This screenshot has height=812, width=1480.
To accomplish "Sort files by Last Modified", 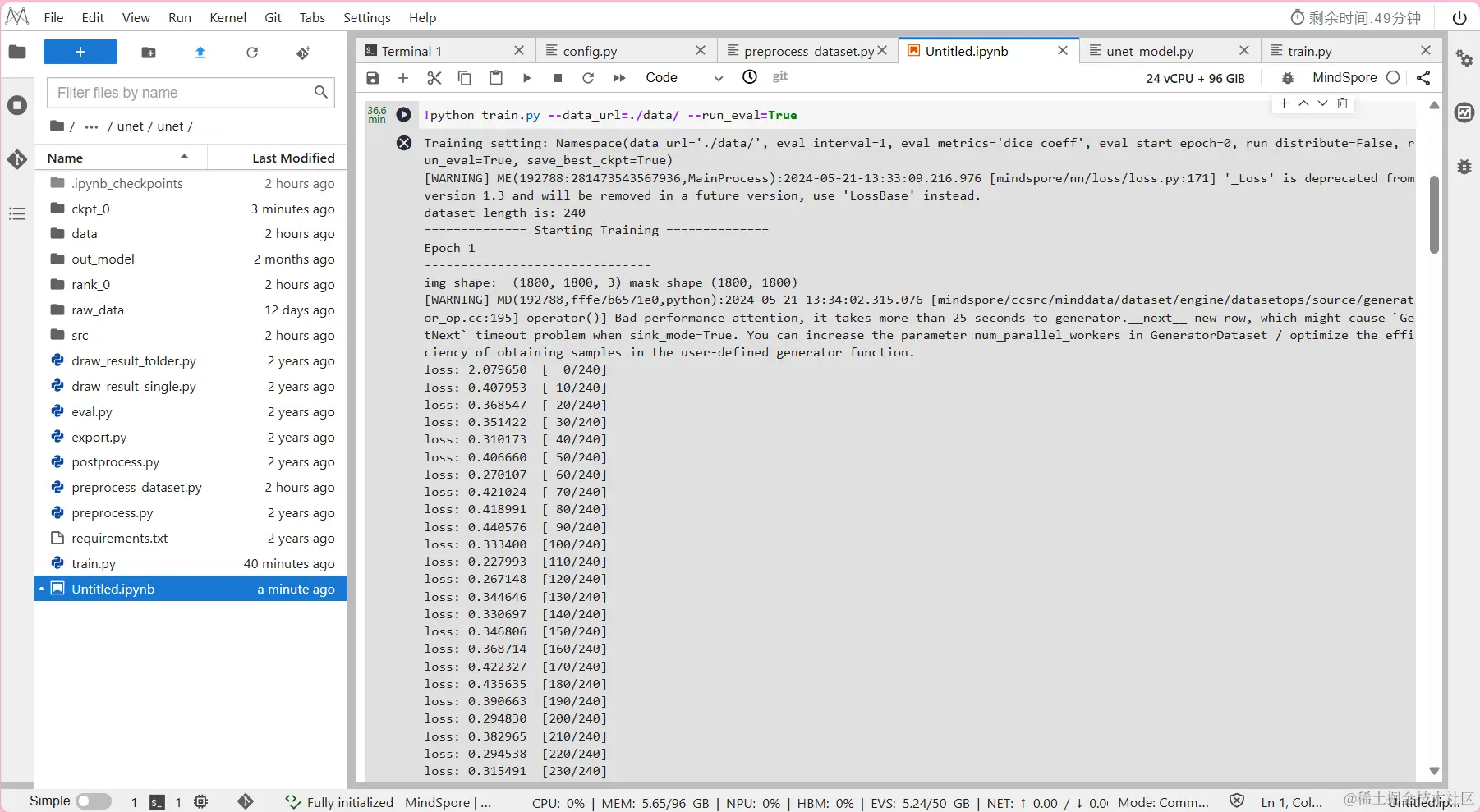I will point(277,158).
